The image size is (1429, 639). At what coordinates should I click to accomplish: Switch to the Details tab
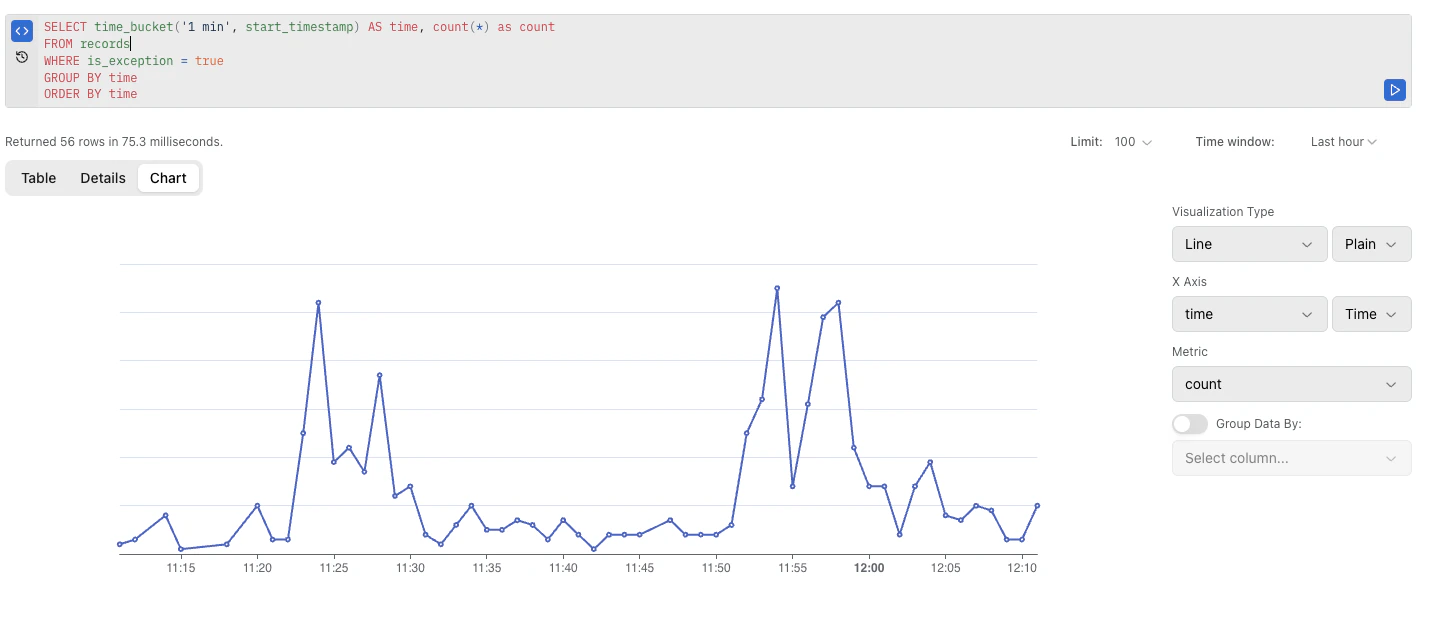tap(103, 178)
